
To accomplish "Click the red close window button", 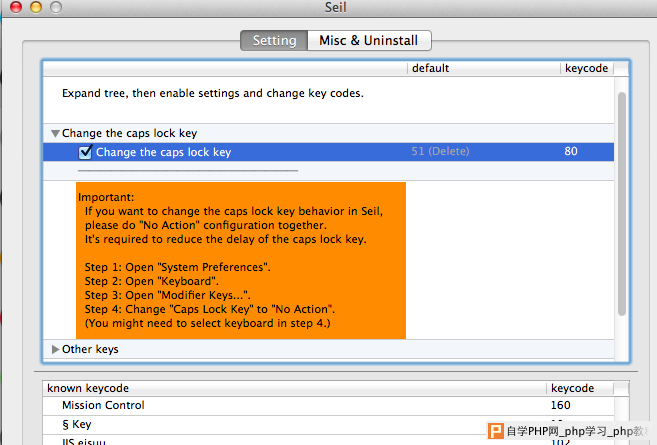I will (16, 7).
